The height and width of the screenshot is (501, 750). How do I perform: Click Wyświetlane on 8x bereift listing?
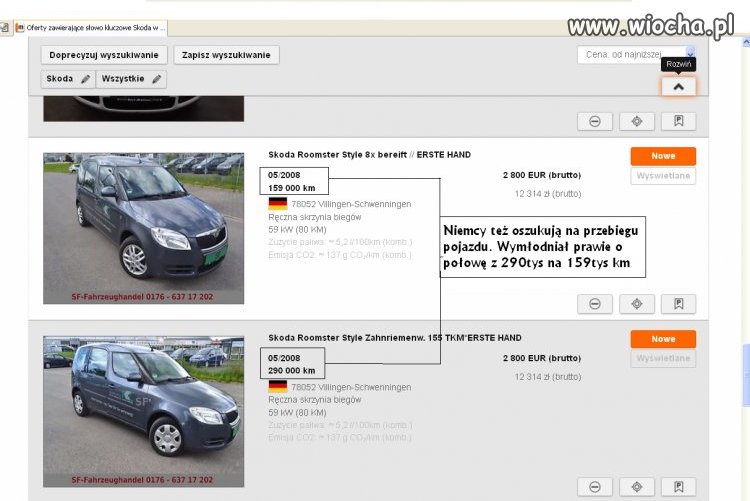(663, 176)
